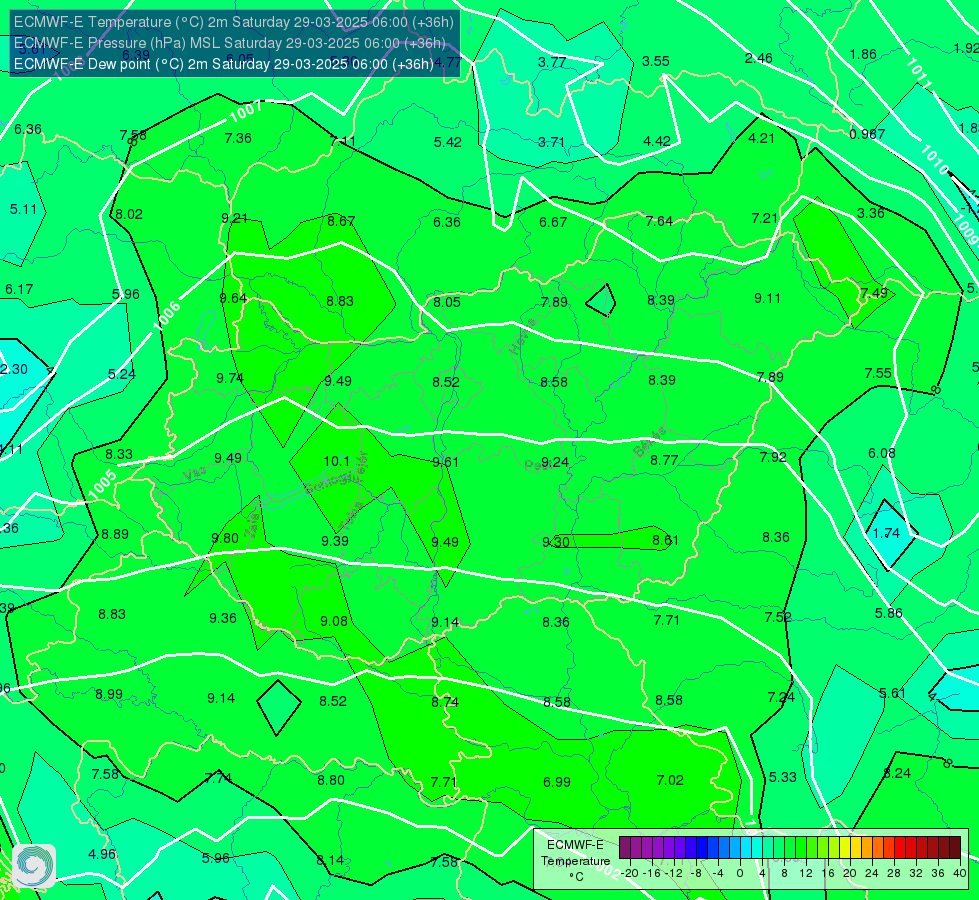Click the 5.42 temperature value

click(x=448, y=142)
